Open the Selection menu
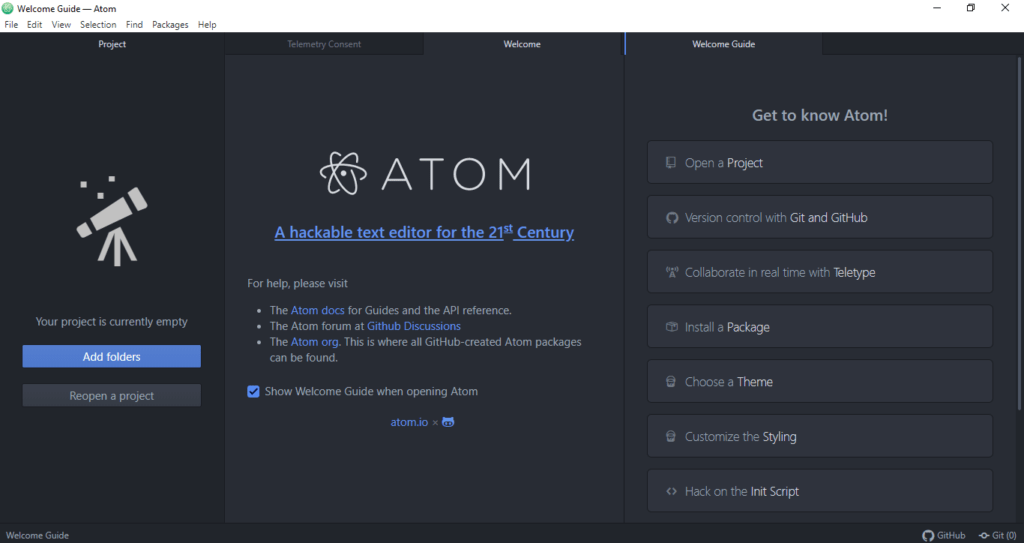The width and height of the screenshot is (1024, 543). (x=98, y=24)
